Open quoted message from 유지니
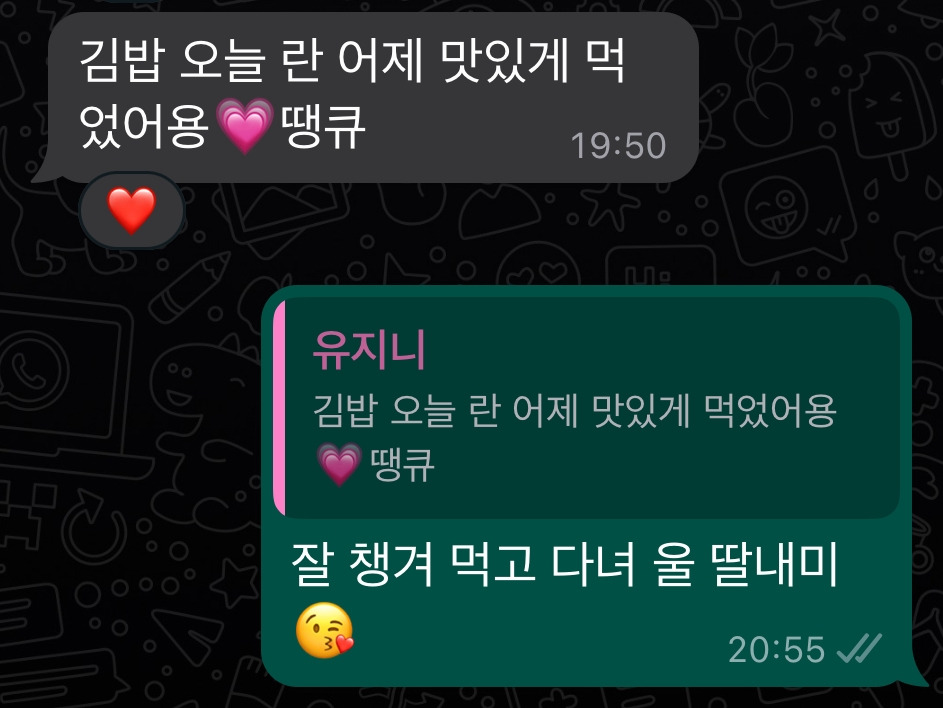The image size is (943, 708). [586, 408]
